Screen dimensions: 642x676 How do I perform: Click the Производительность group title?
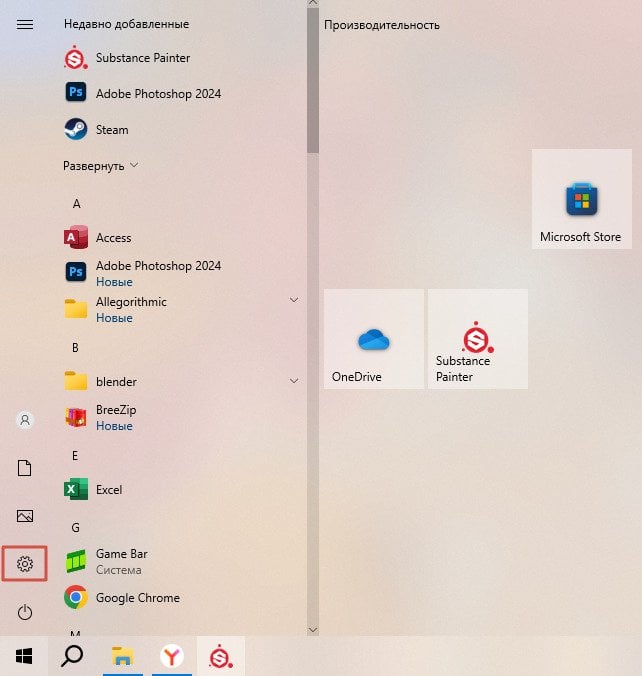point(382,25)
